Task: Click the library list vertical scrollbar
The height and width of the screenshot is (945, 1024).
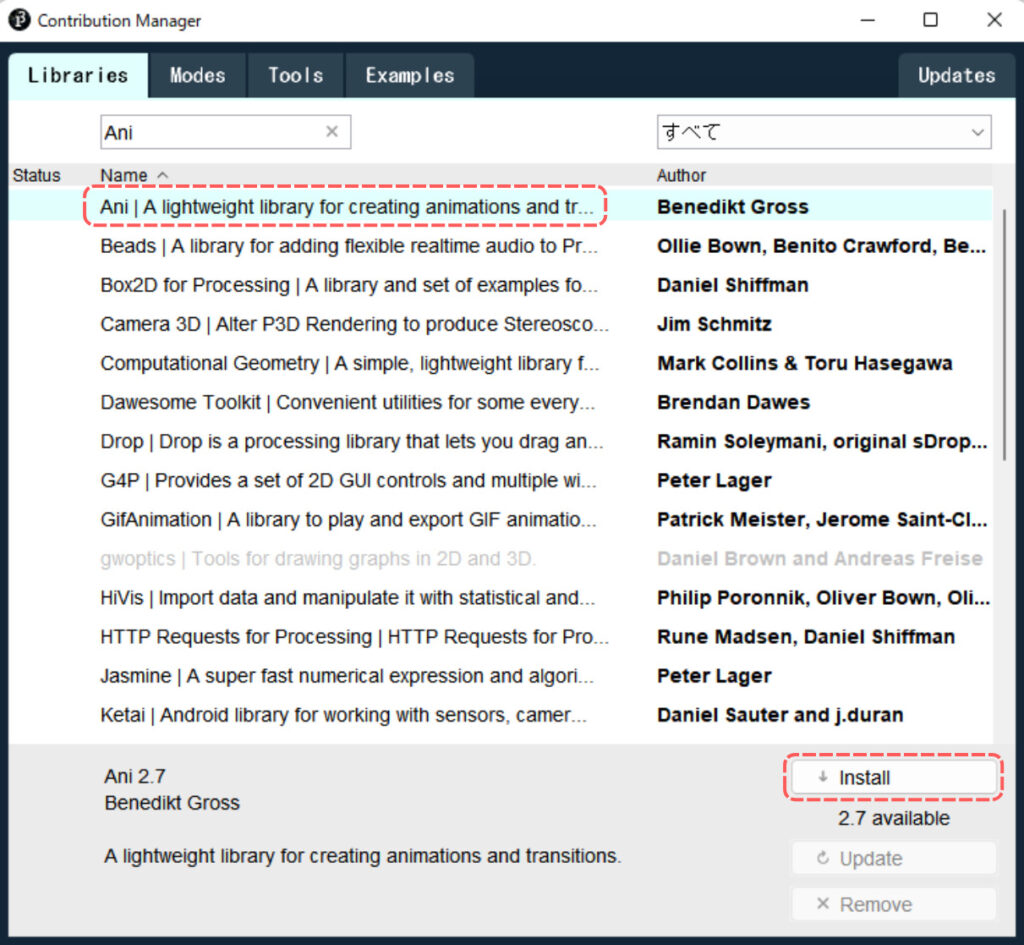Action: pyautogui.click(x=1004, y=334)
